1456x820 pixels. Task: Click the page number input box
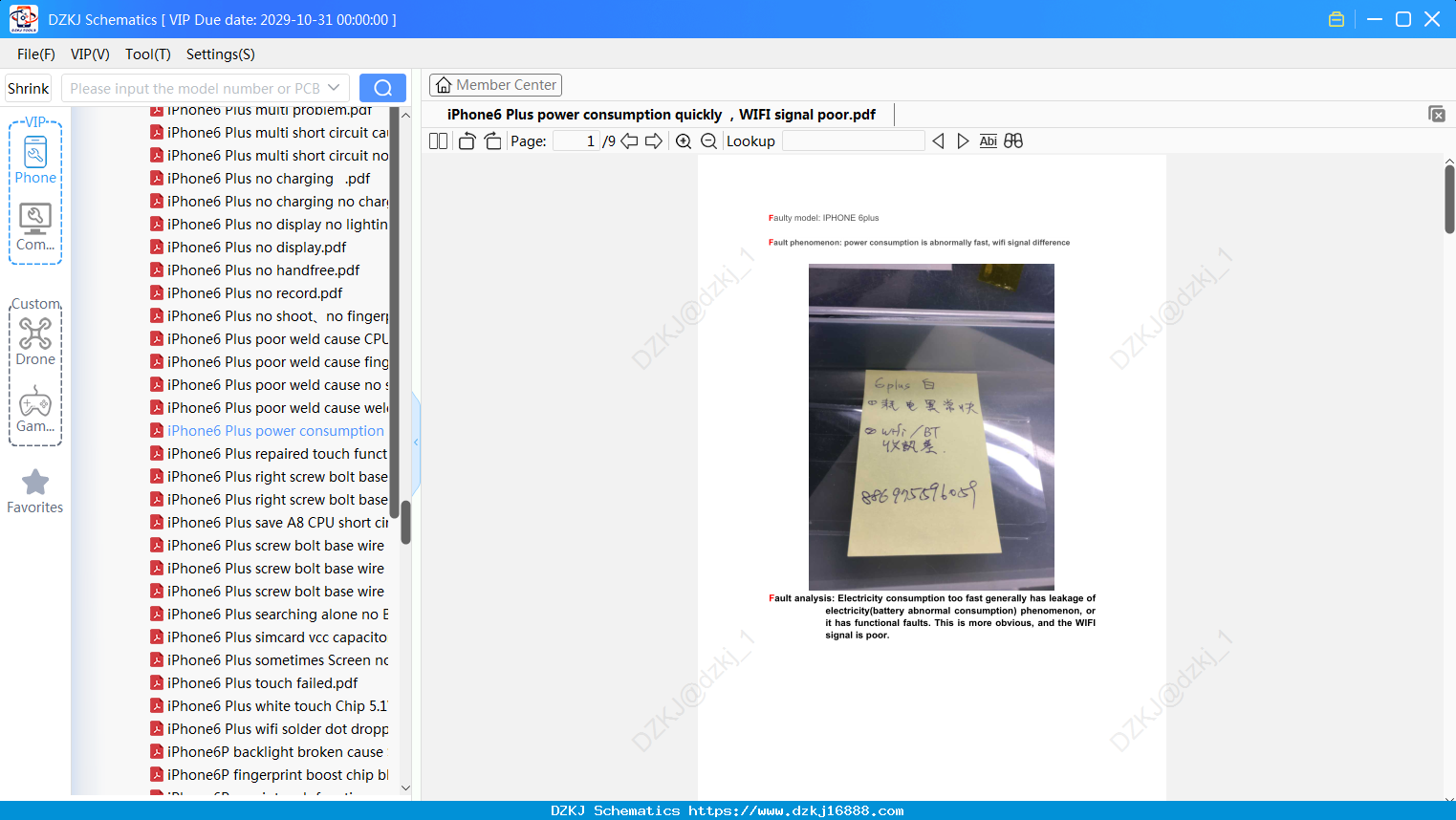(576, 141)
